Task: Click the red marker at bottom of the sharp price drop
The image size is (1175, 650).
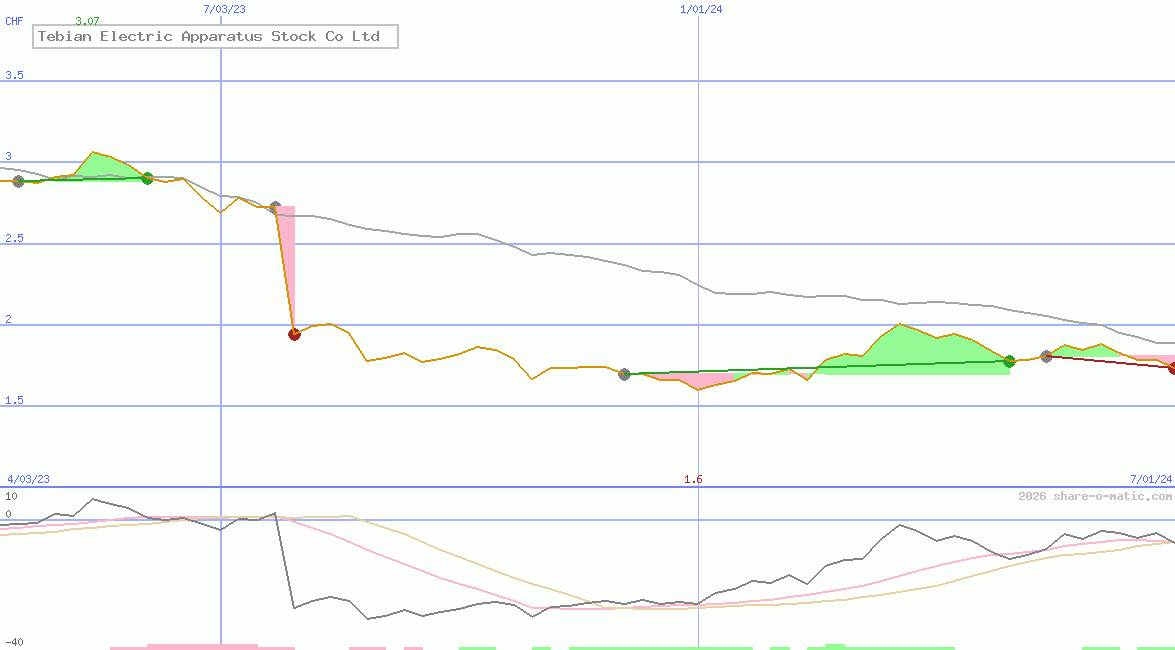Action: (x=294, y=334)
